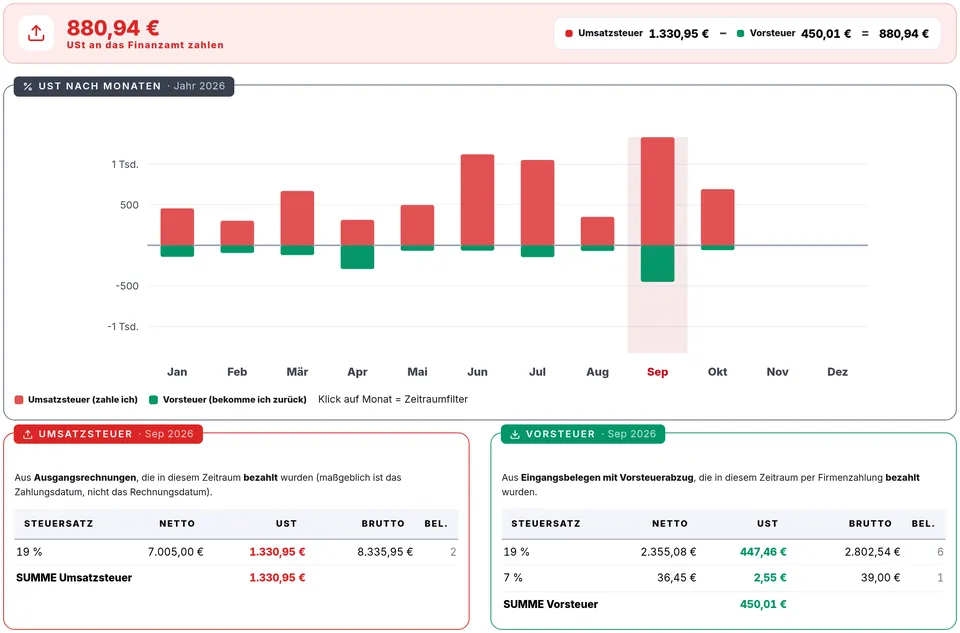Image resolution: width=960 pixels, height=633 pixels.
Task: Filter by month Okt
Action: point(717,372)
